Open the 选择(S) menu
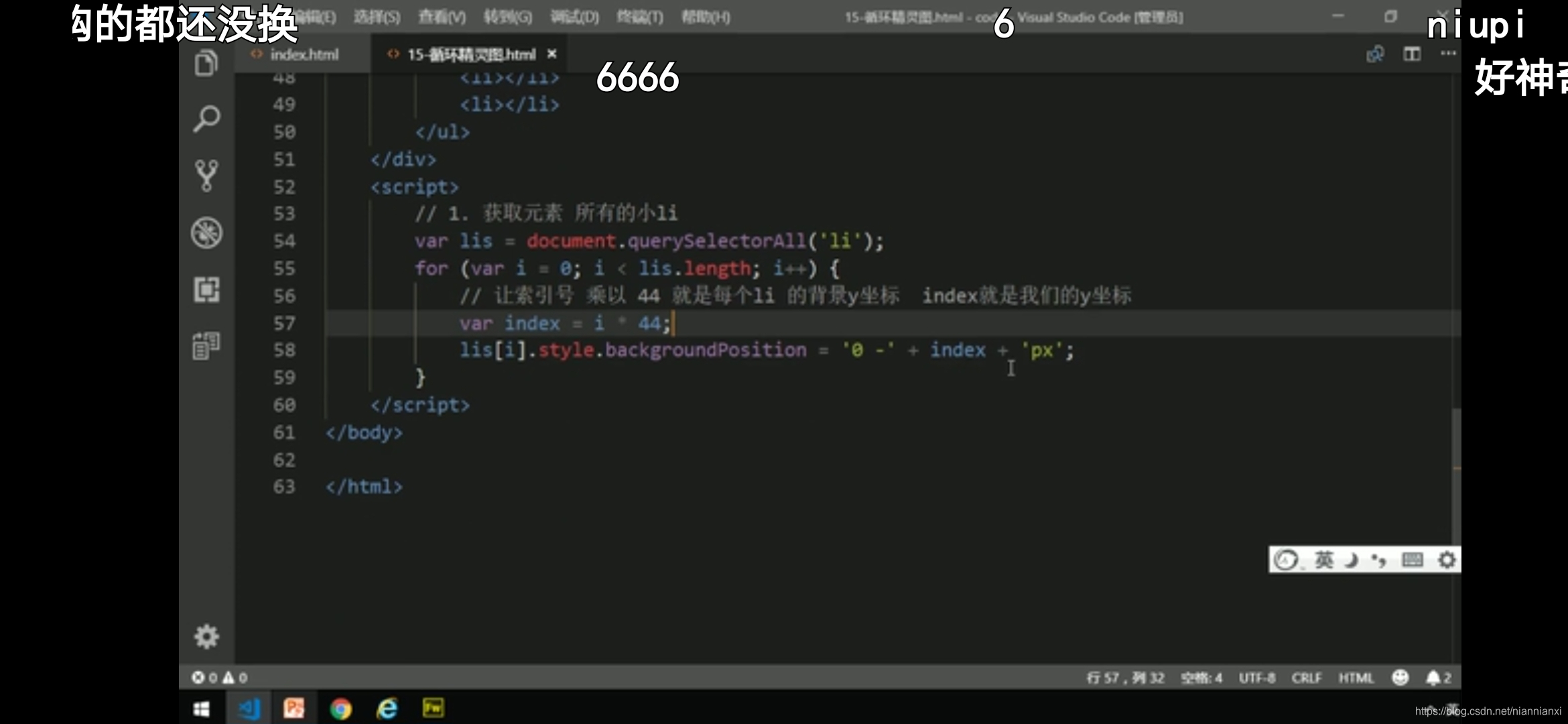This screenshot has height=724, width=1568. [377, 17]
